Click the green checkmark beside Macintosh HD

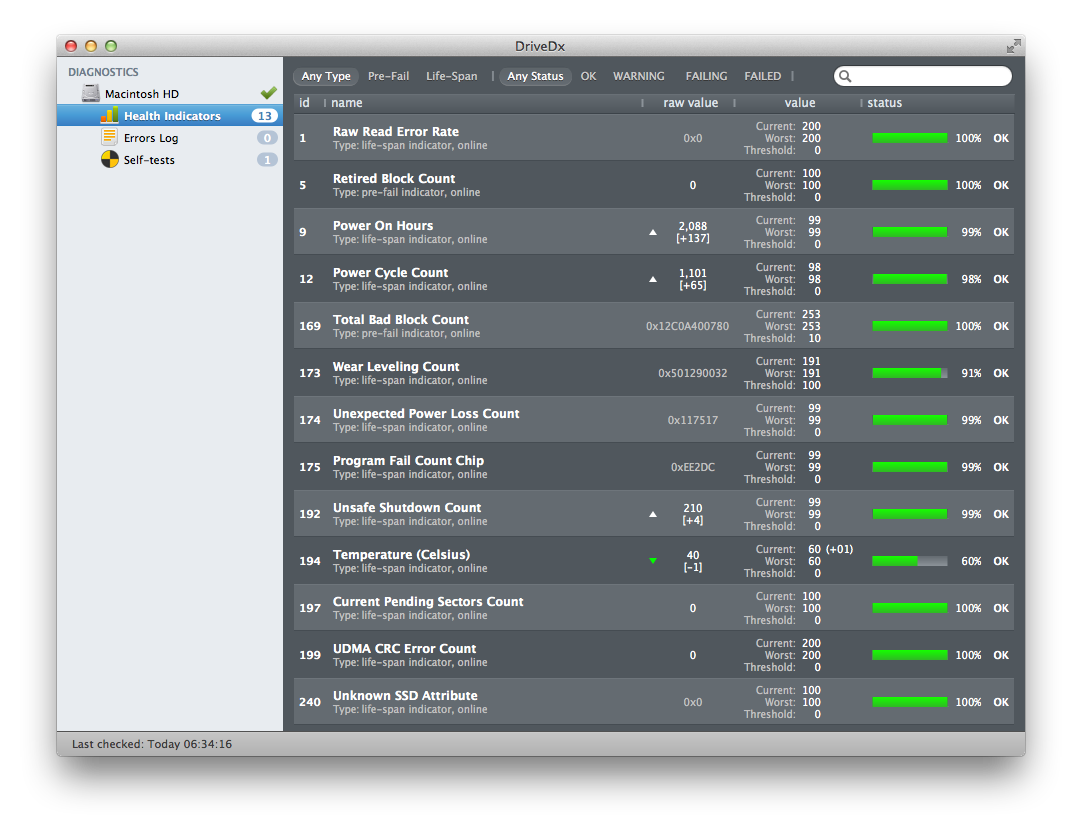268,92
